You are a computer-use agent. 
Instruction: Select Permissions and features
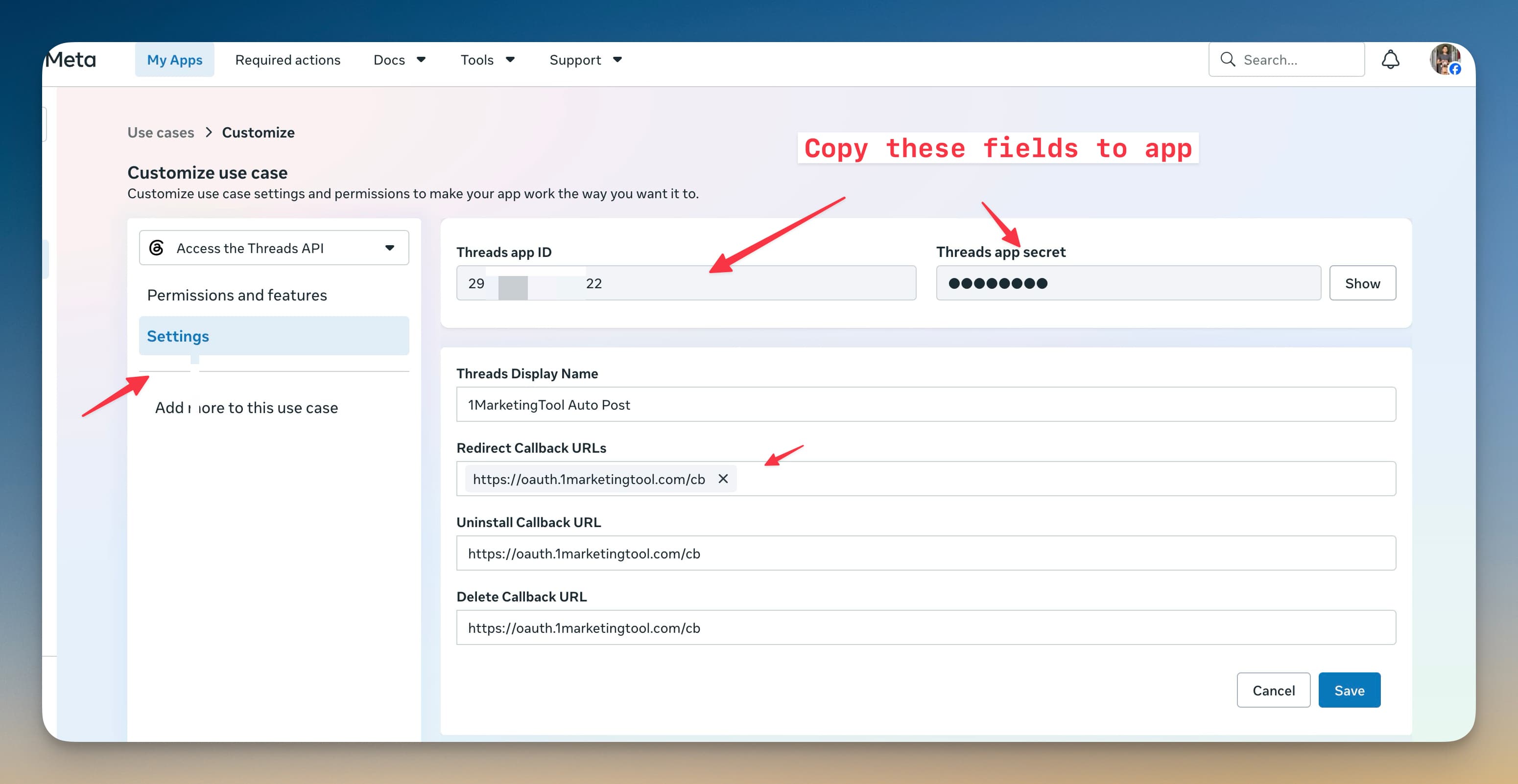(x=237, y=295)
